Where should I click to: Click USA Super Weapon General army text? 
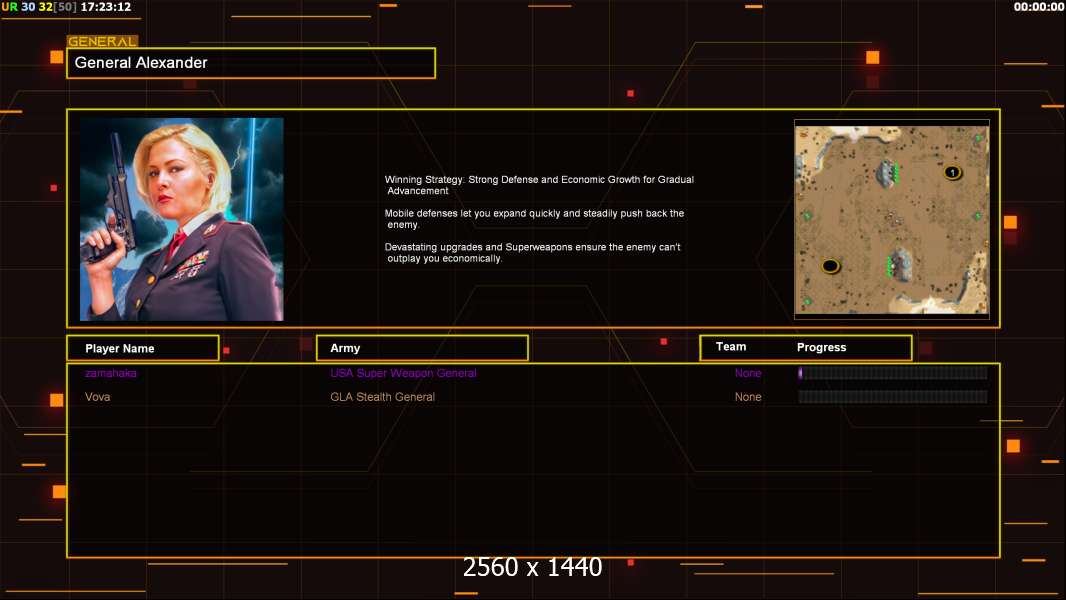pos(403,373)
